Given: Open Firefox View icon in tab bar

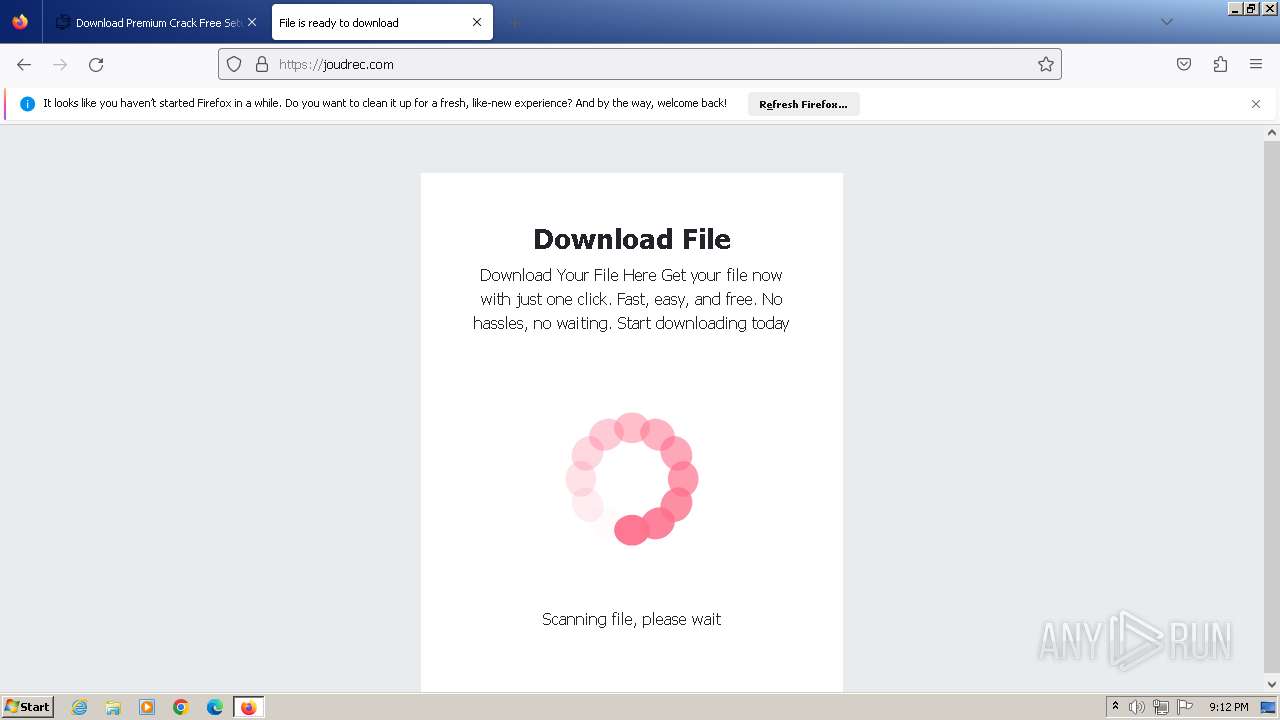Looking at the screenshot, I should (x=20, y=22).
